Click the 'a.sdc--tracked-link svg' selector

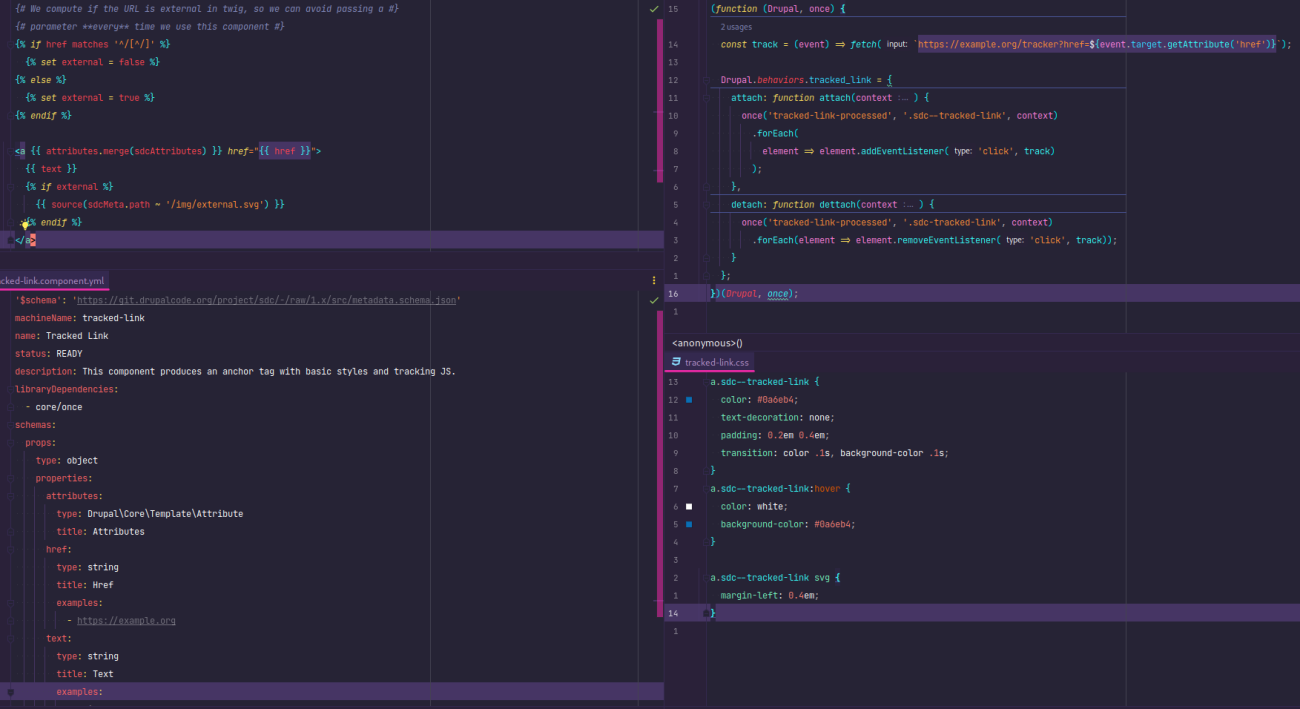click(770, 577)
